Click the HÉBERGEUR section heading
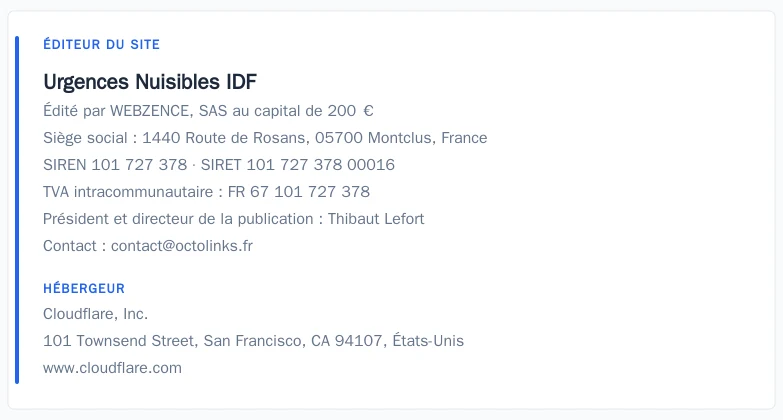The height and width of the screenshot is (420, 783). [84, 288]
